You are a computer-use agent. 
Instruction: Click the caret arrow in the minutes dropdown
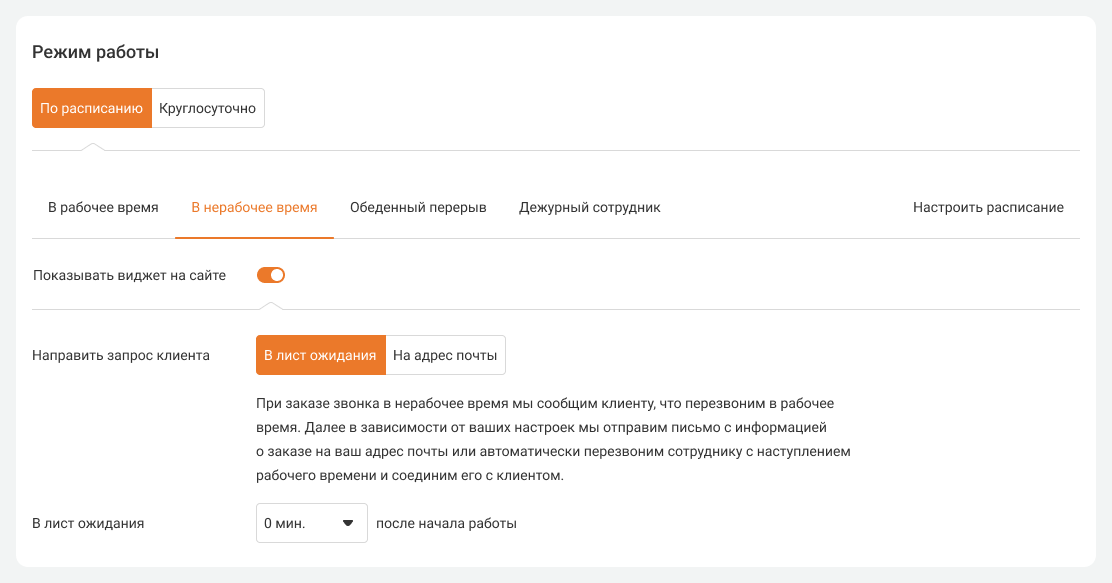coord(349,523)
